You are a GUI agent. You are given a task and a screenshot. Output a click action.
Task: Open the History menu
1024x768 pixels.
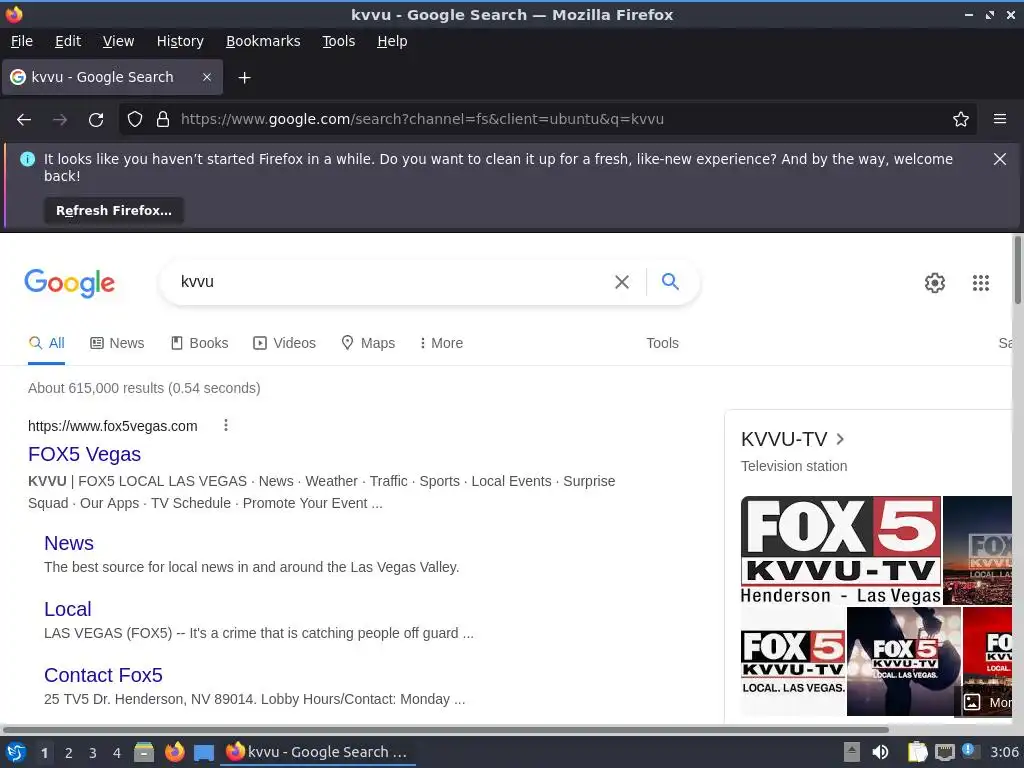coord(180,41)
